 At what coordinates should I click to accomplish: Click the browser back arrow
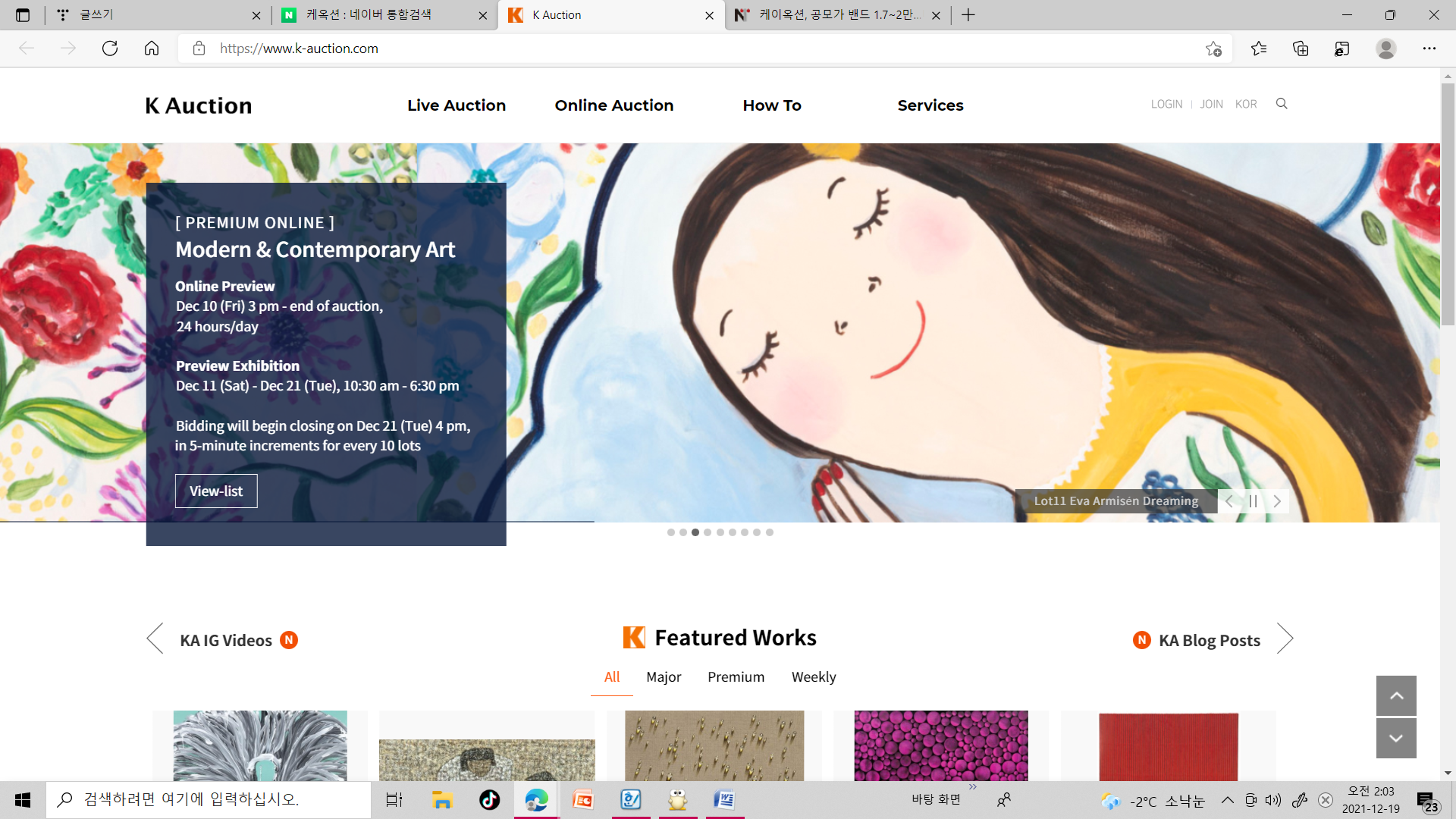pyautogui.click(x=27, y=49)
